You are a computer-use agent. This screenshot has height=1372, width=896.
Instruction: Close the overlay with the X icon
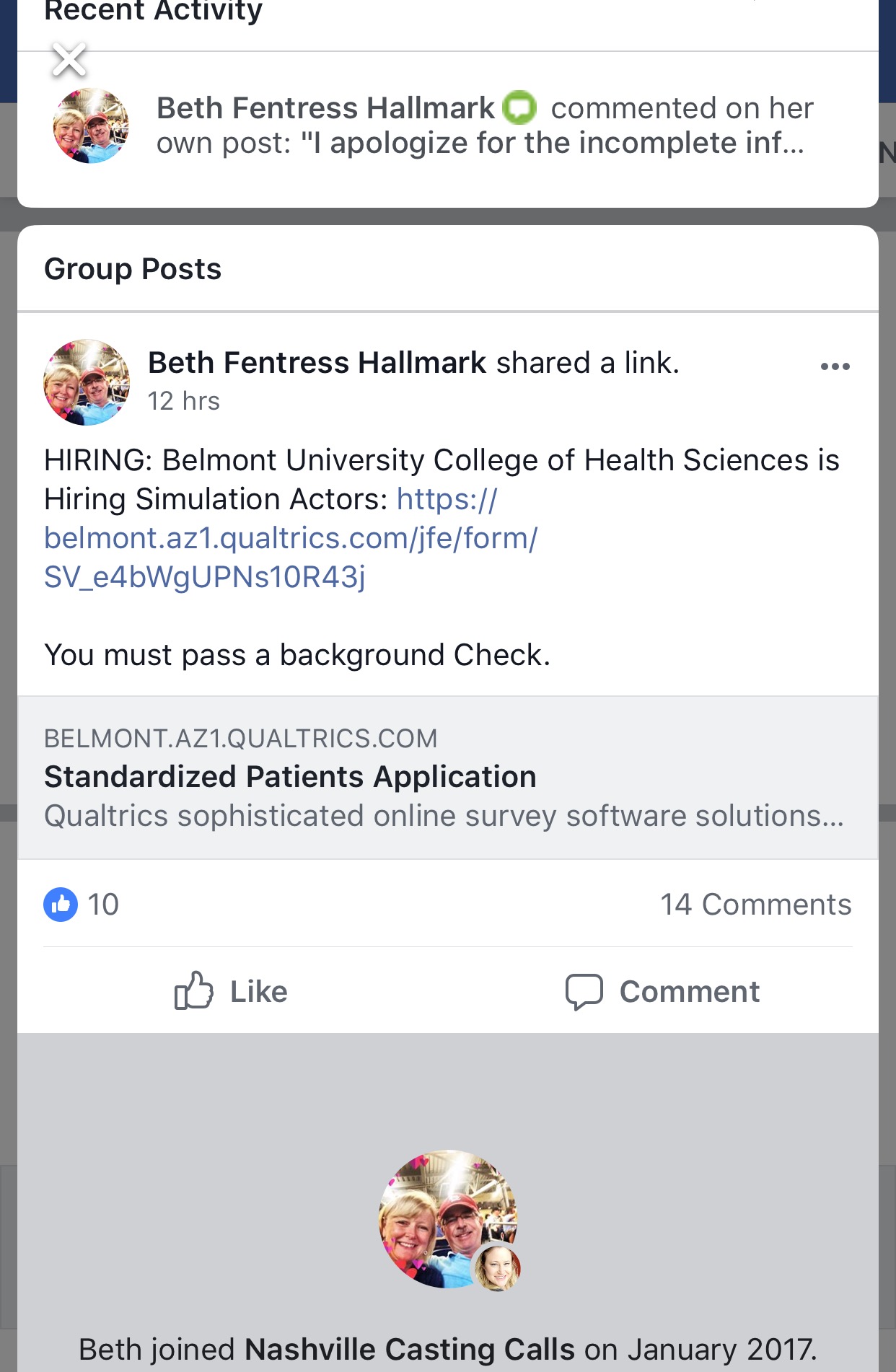(69, 60)
